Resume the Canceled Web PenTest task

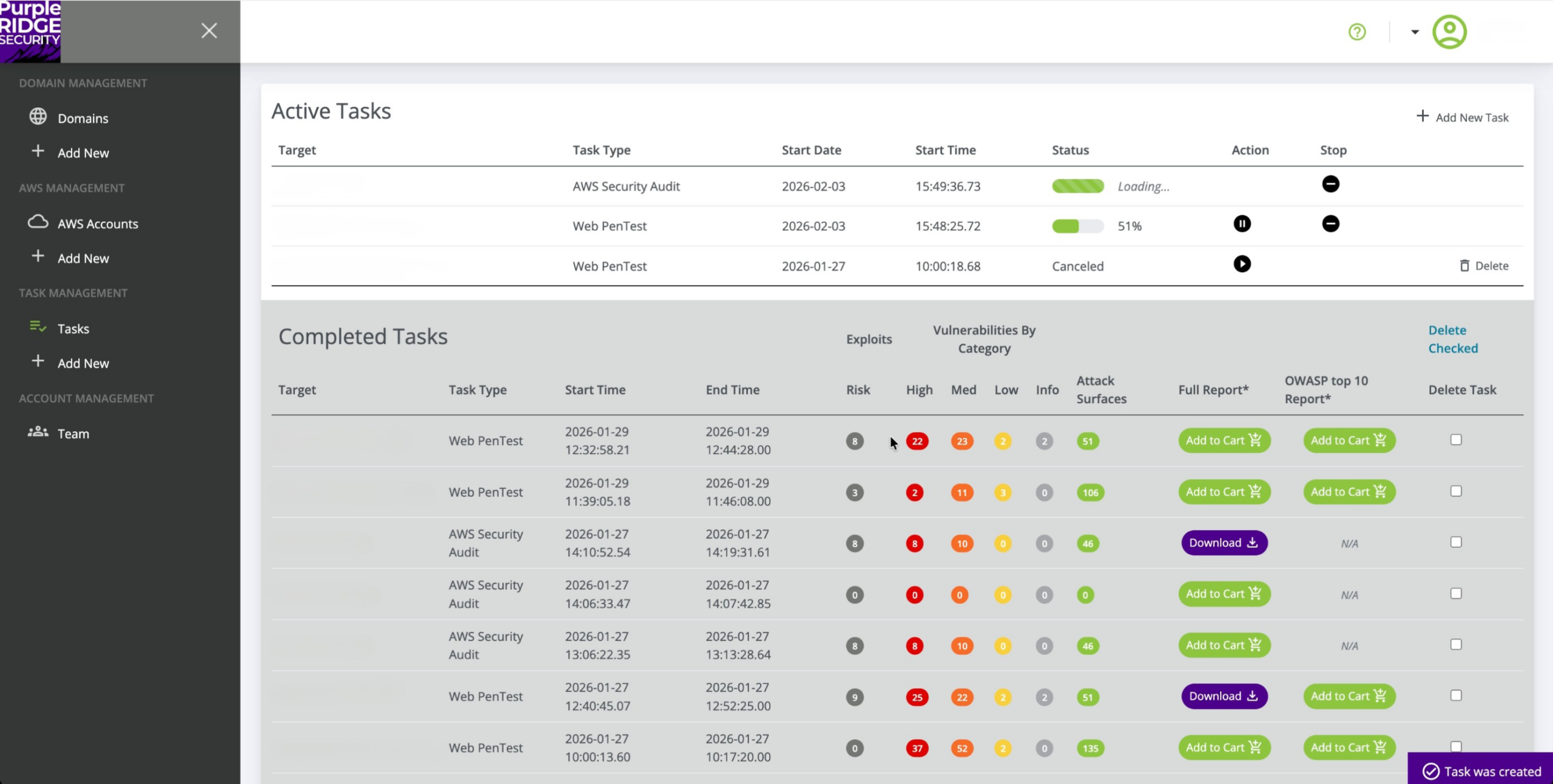(1241, 264)
